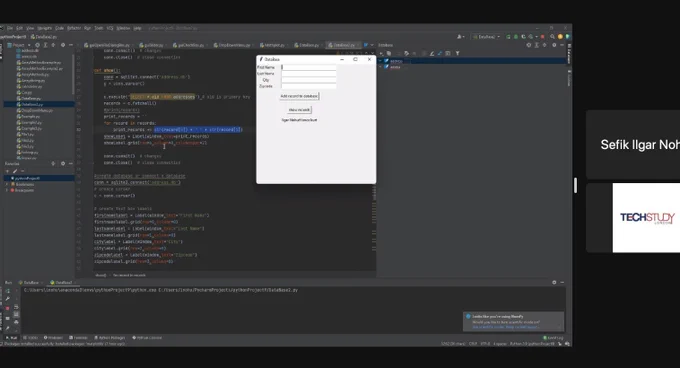
Task: Open the Event Log in status bar
Action: (x=553, y=338)
